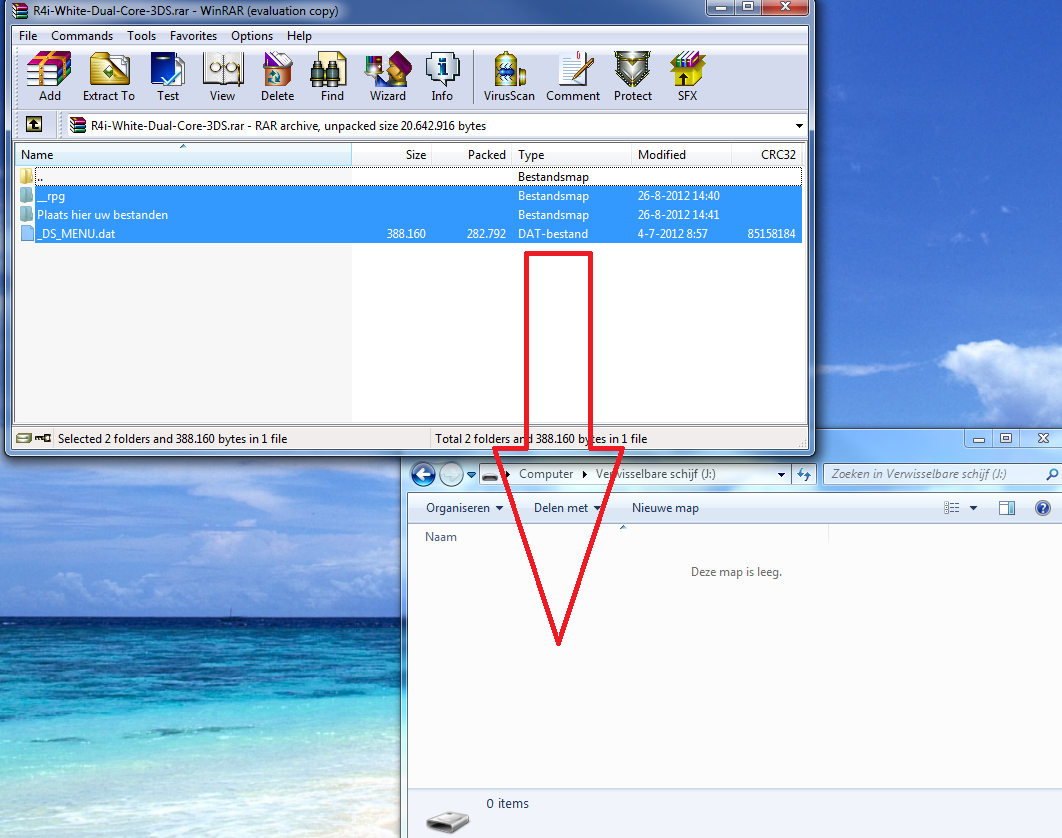Viewport: 1062px width, 838px height.
Task: Open the File menu in WinRAR
Action: [28, 36]
